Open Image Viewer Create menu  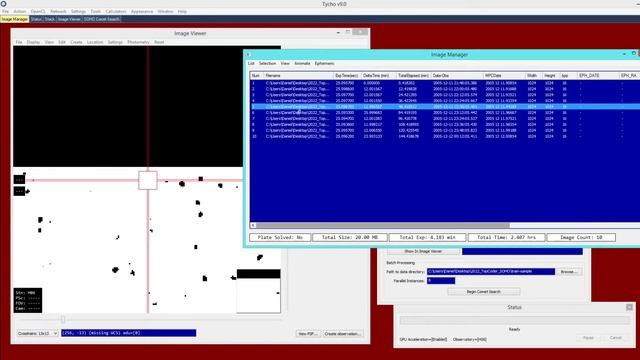coord(76,42)
